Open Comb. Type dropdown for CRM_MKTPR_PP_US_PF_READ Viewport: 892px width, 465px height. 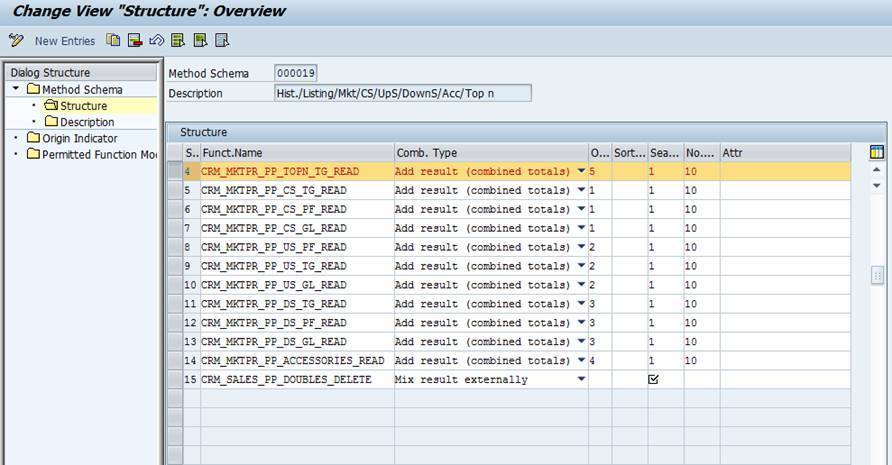point(581,246)
